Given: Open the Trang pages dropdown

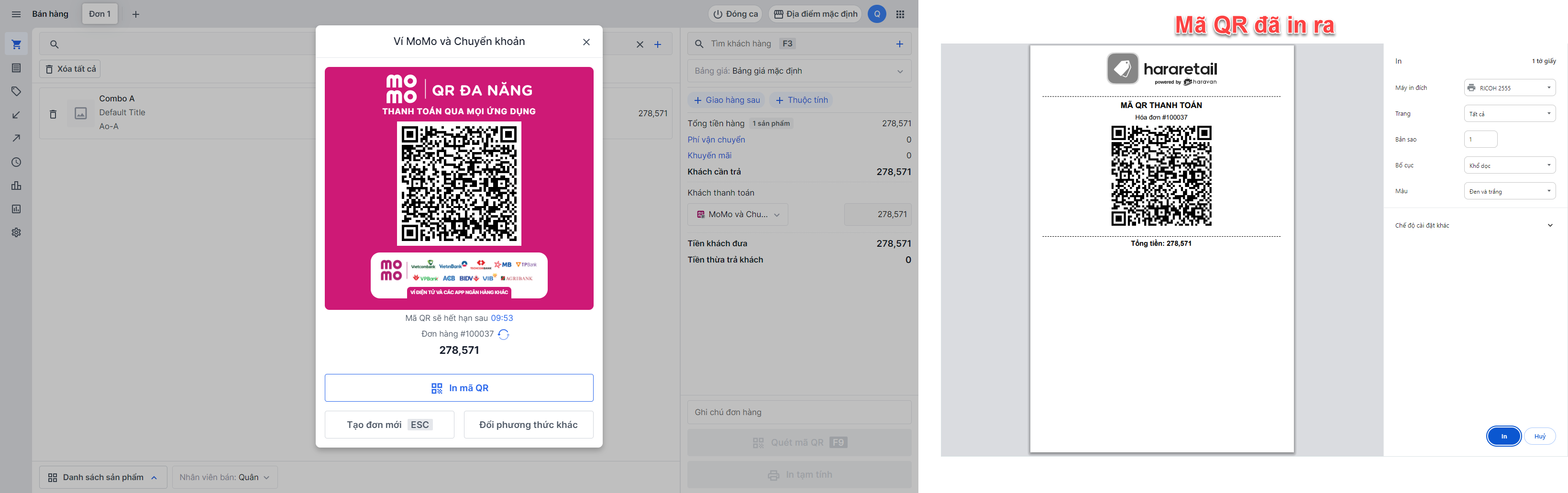Looking at the screenshot, I should pos(1509,114).
